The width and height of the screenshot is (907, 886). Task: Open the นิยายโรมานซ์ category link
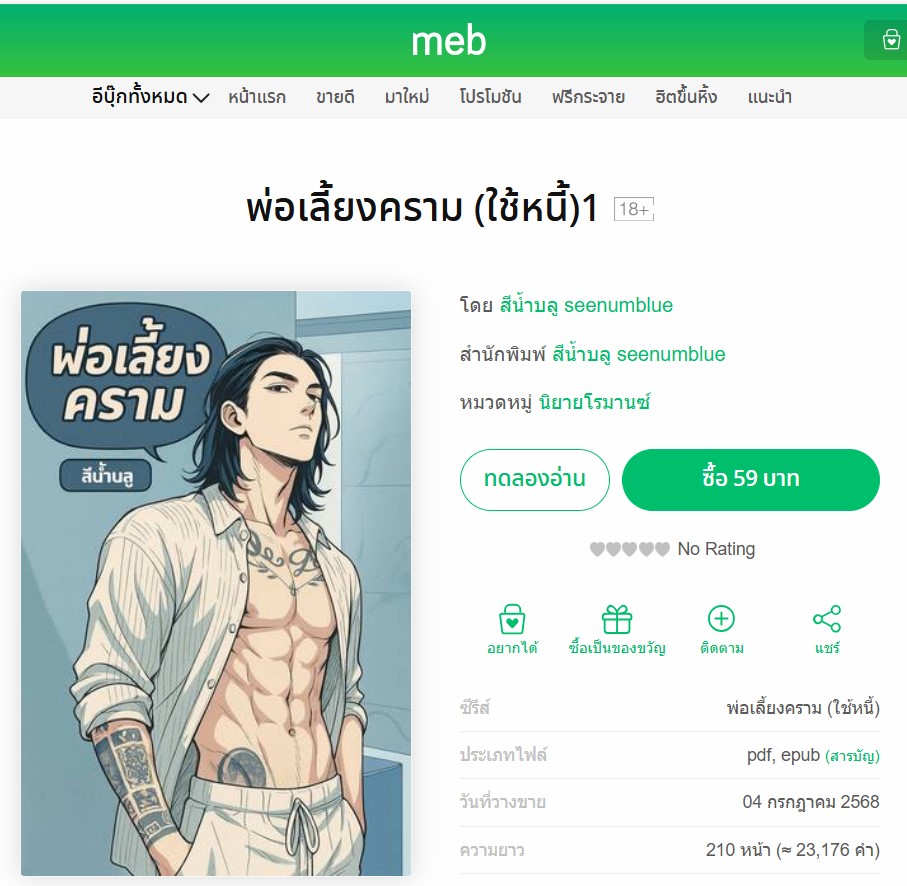[x=595, y=403]
